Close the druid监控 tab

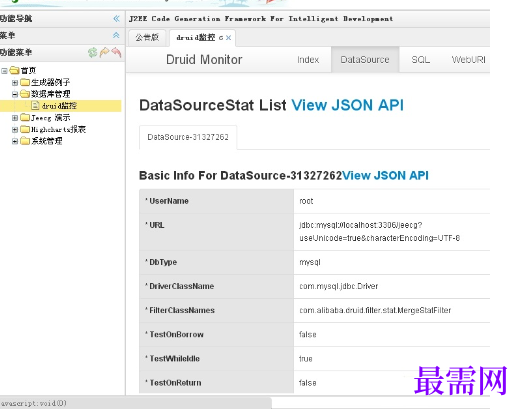tap(228, 38)
